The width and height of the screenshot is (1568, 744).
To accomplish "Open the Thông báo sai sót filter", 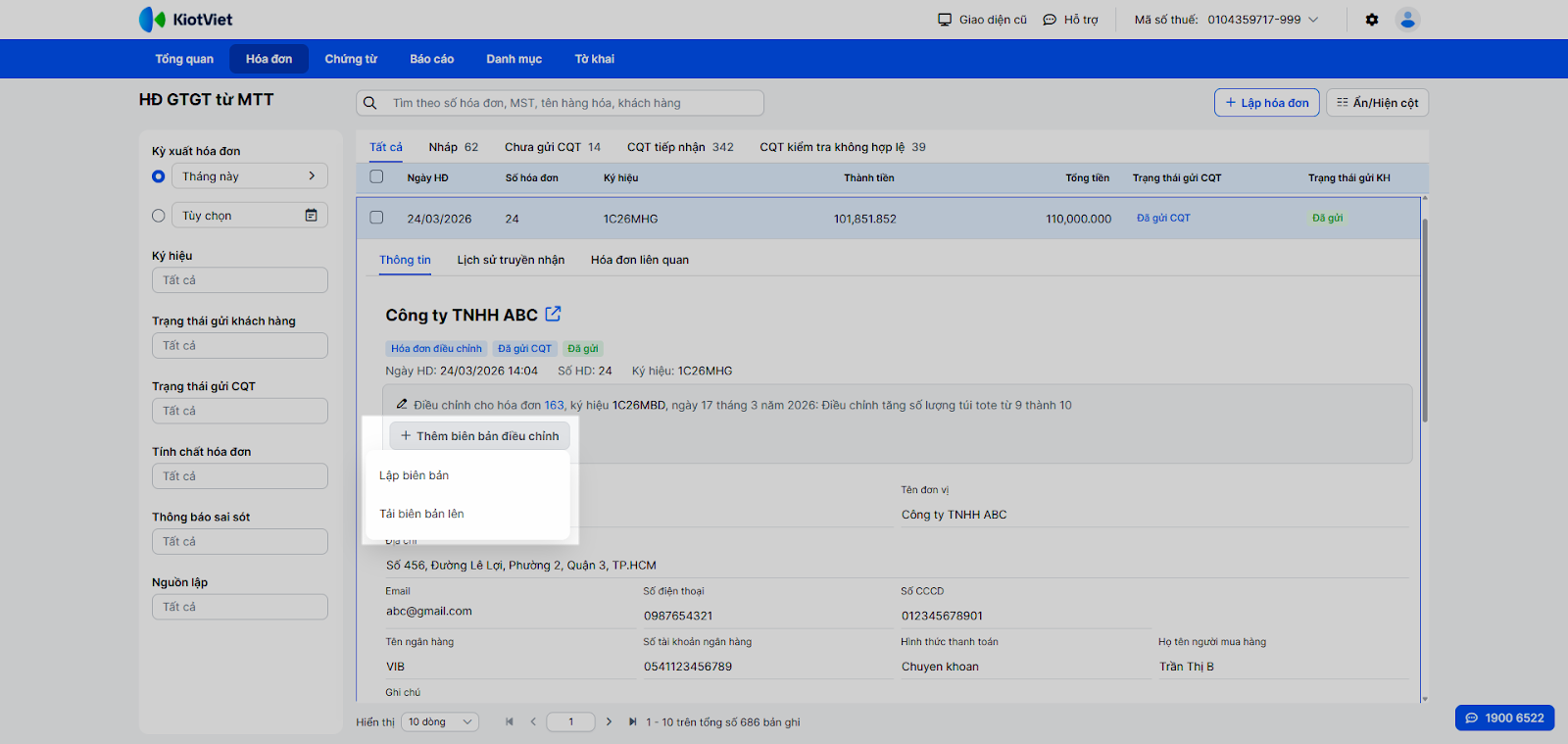I will click(240, 542).
